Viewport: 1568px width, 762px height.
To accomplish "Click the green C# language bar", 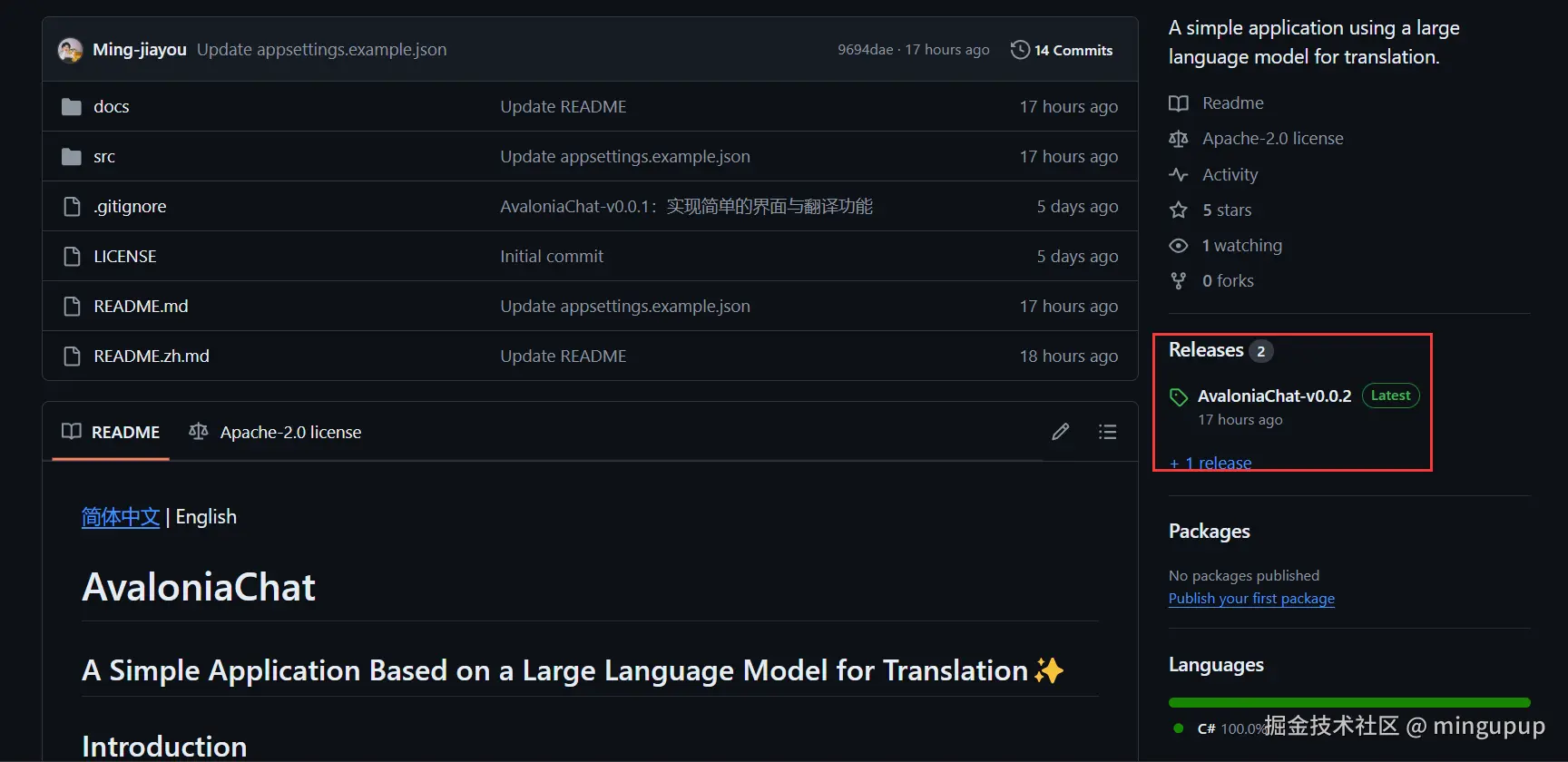I will coord(1349,703).
